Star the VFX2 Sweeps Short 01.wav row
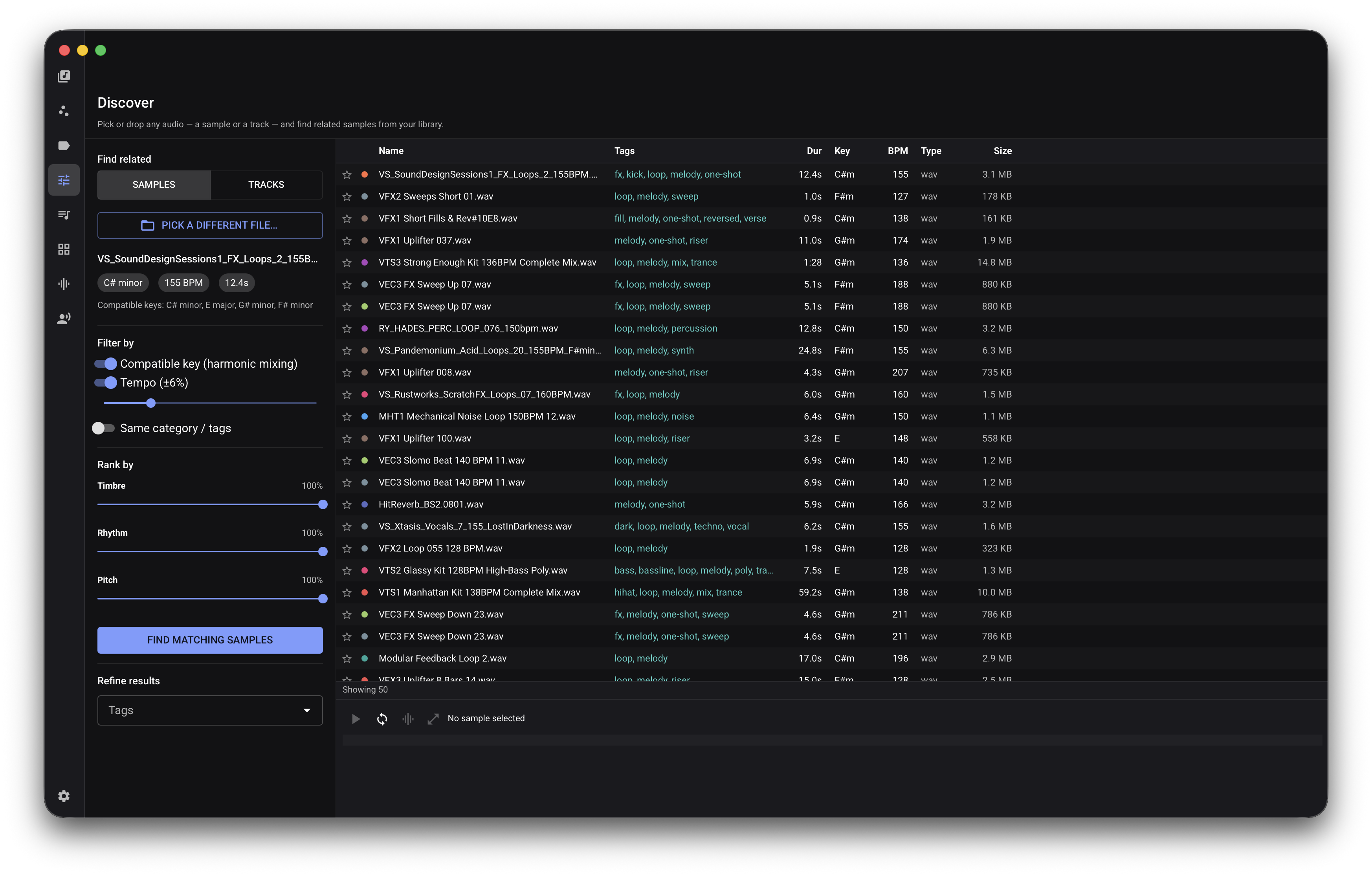The width and height of the screenshot is (1372, 876). [x=347, y=196]
